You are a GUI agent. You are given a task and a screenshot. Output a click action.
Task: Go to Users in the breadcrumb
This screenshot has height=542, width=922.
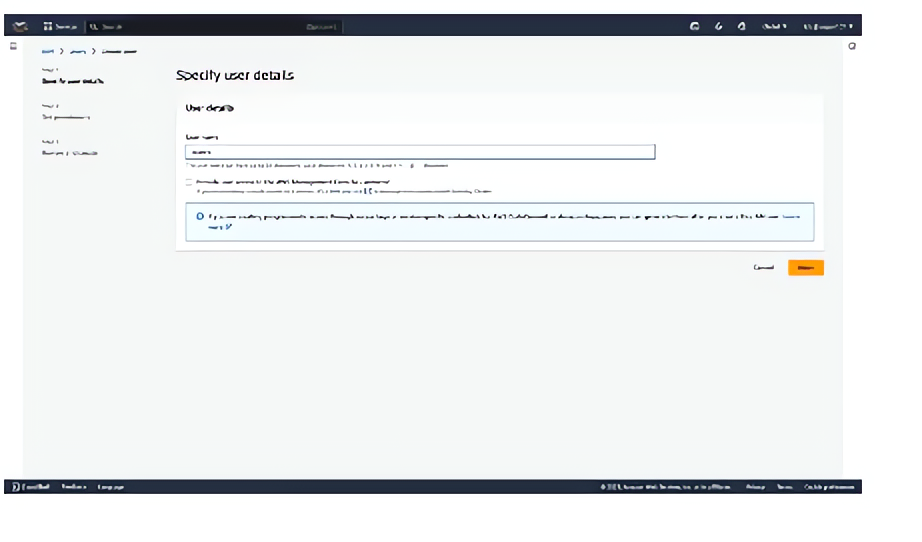pyautogui.click(x=76, y=50)
